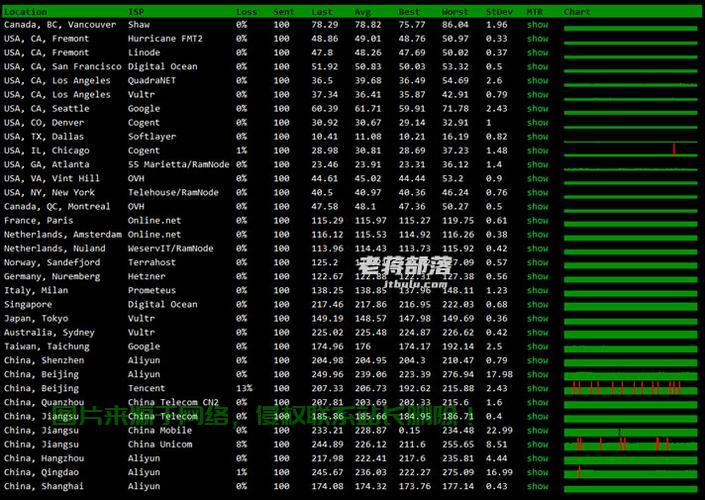Open show link for Shenzhen Aliyun

537,360
